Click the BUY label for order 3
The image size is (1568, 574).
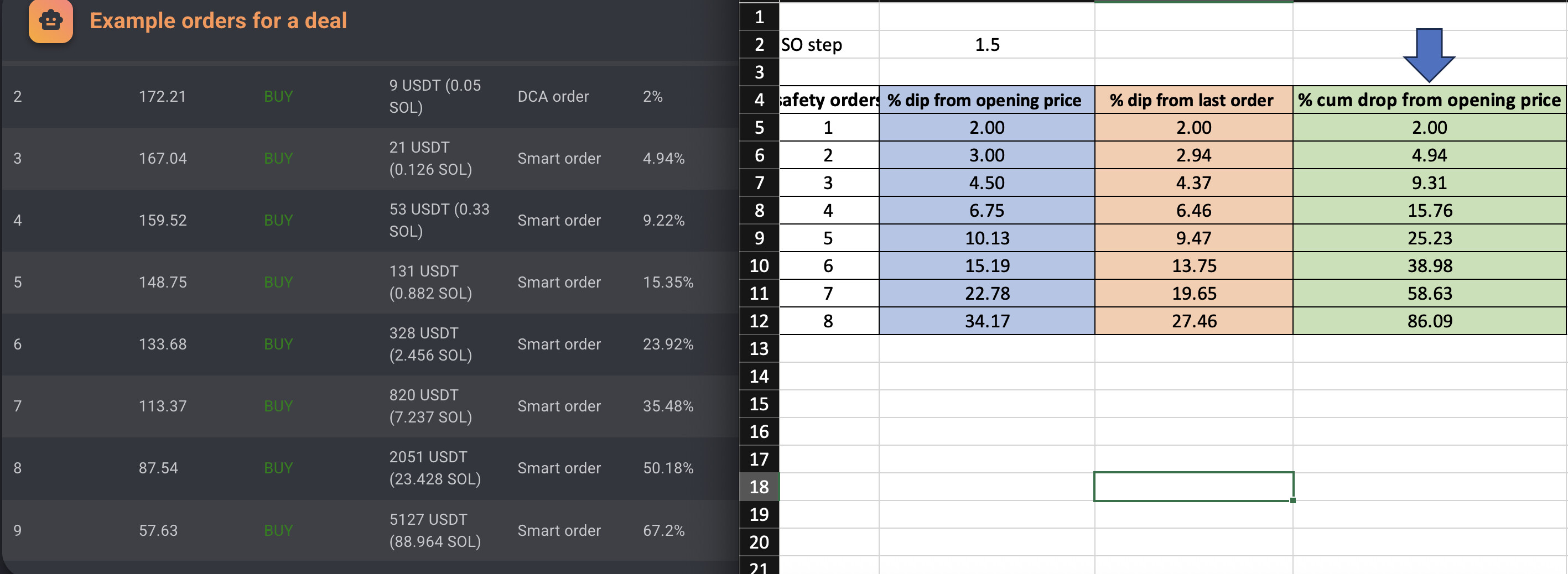[x=278, y=158]
